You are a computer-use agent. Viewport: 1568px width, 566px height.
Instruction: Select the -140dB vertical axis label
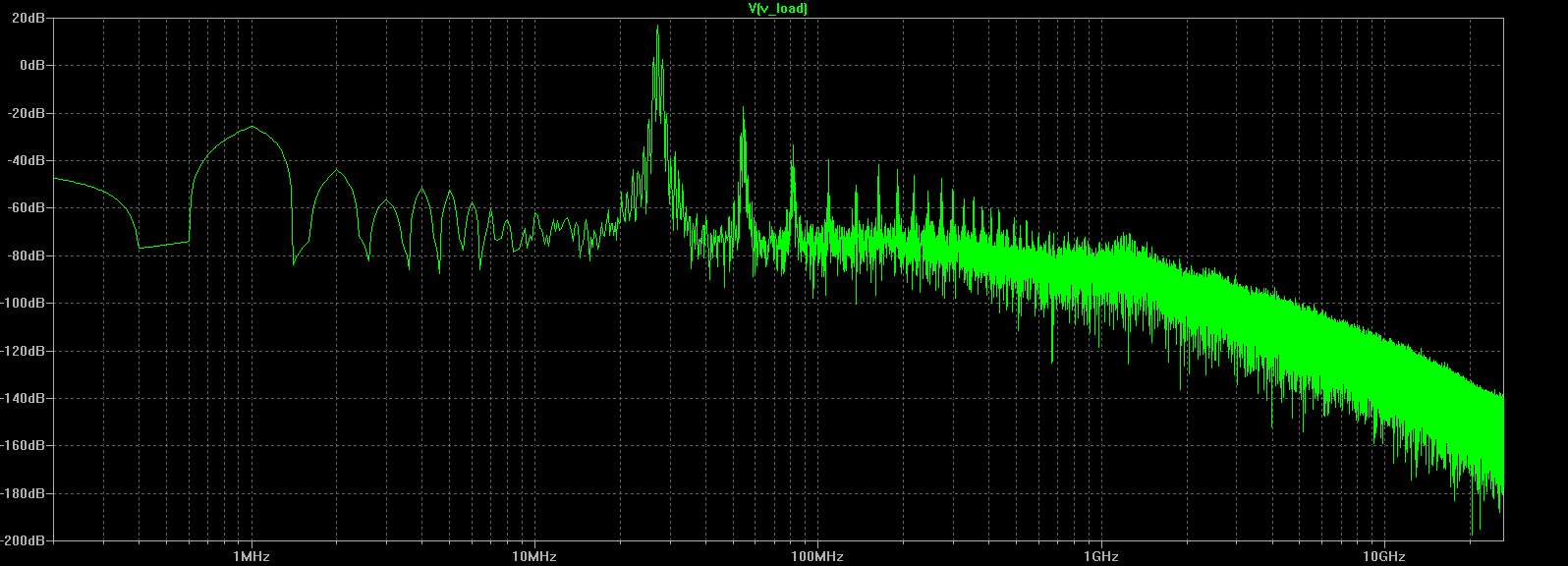[x=26, y=398]
